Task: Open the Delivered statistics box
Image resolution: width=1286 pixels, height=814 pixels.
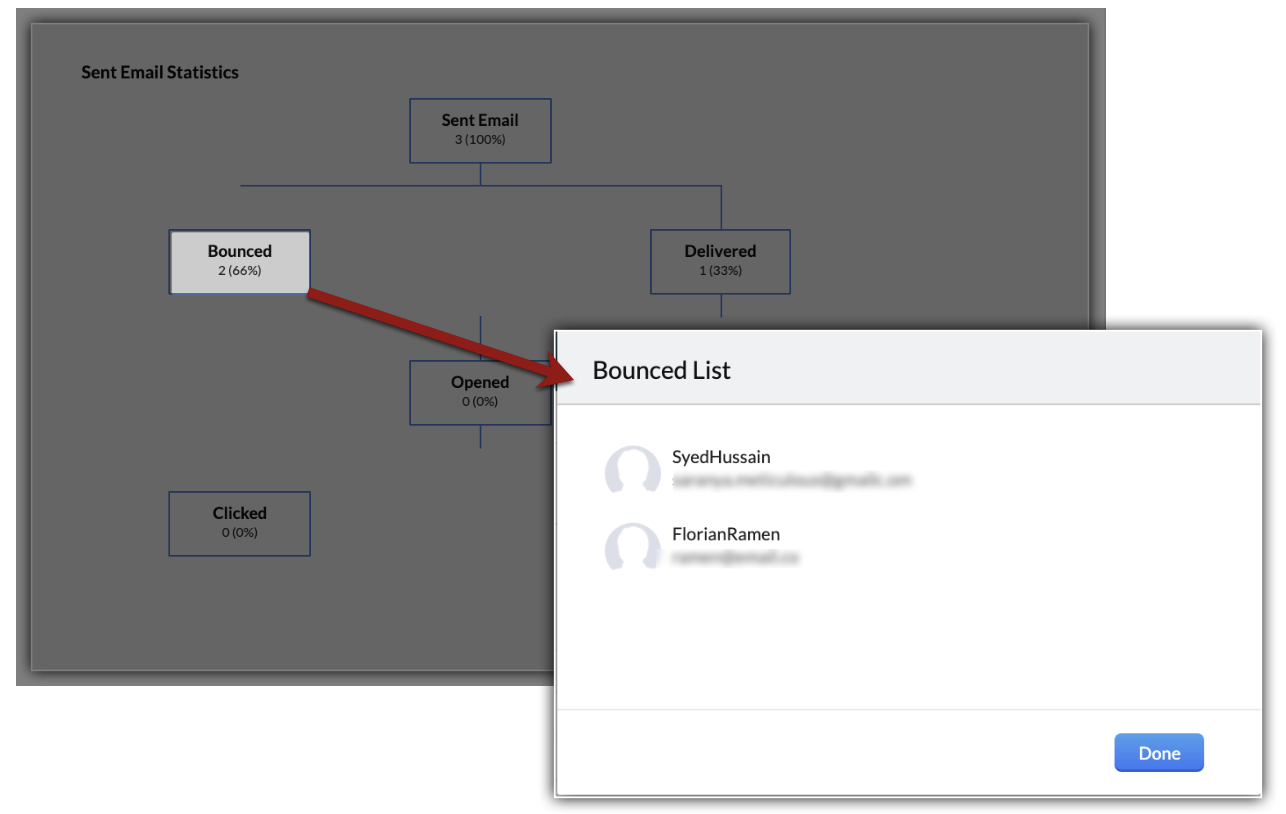Action: click(x=720, y=261)
